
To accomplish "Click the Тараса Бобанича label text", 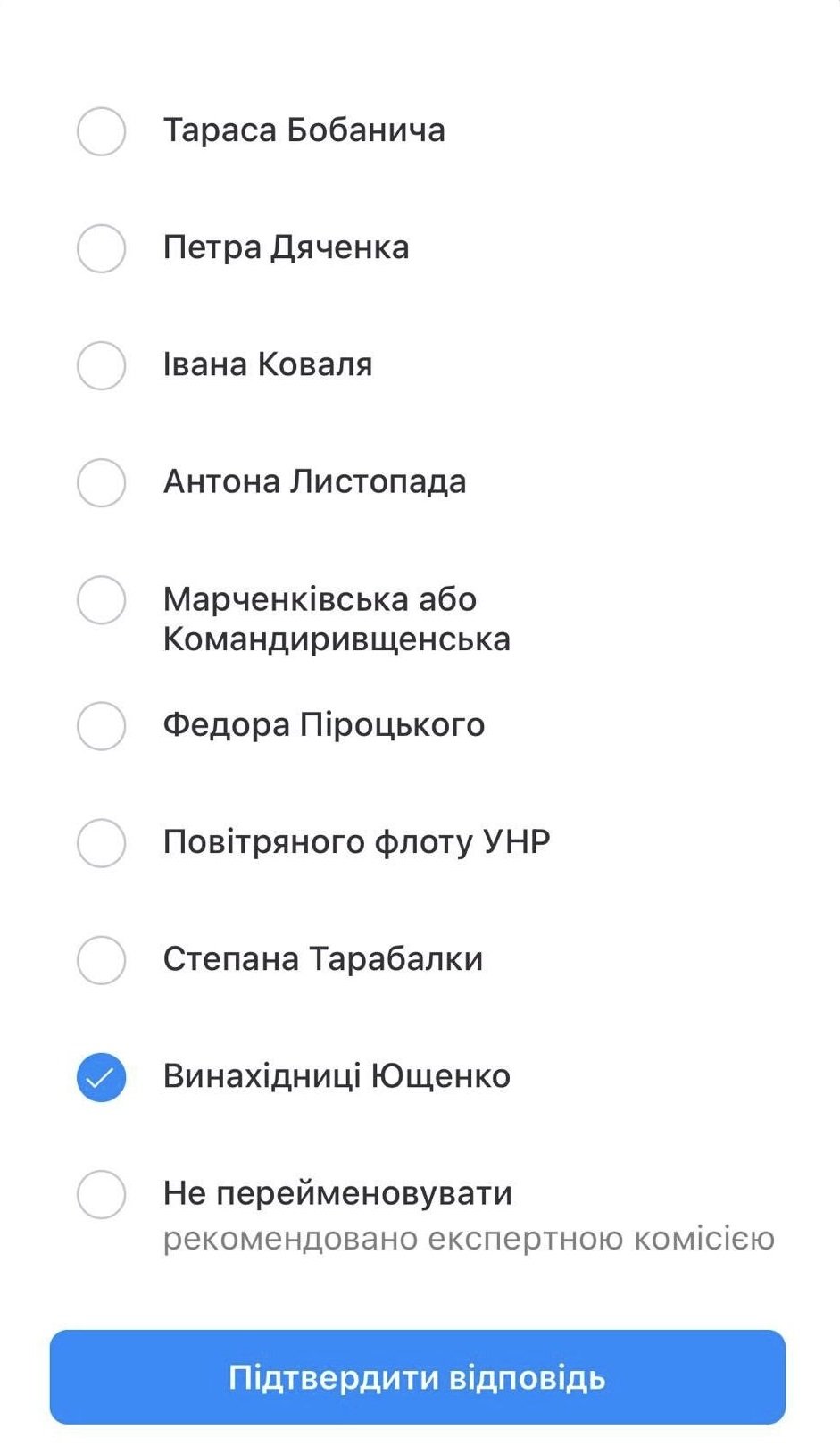I will click(x=304, y=130).
